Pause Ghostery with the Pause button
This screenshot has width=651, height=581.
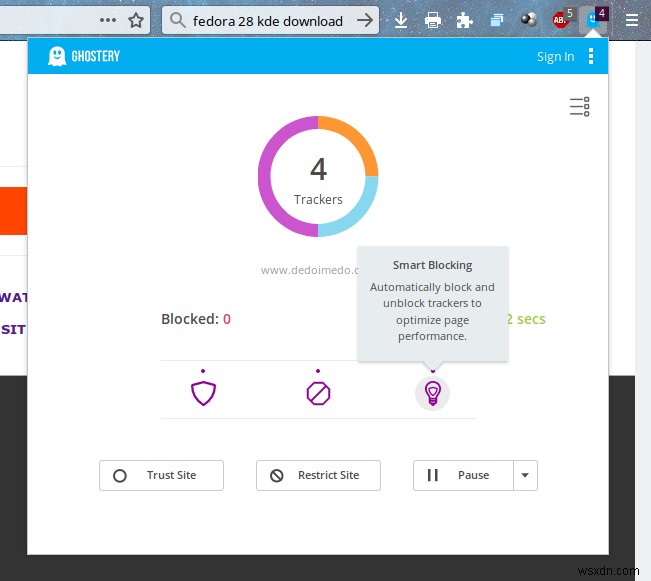point(463,475)
